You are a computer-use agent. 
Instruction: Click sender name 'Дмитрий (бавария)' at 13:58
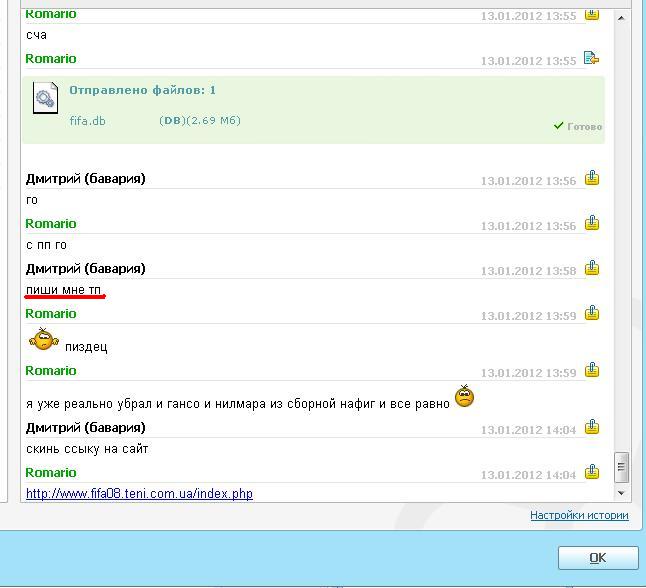86,269
